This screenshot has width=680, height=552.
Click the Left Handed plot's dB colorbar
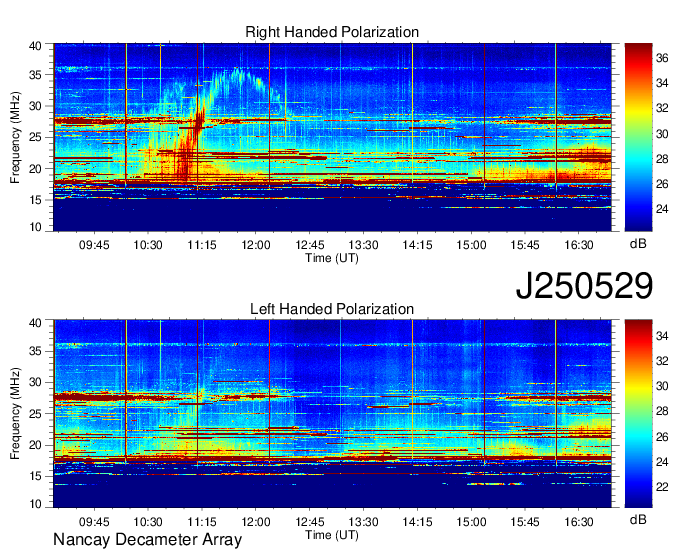(638, 414)
